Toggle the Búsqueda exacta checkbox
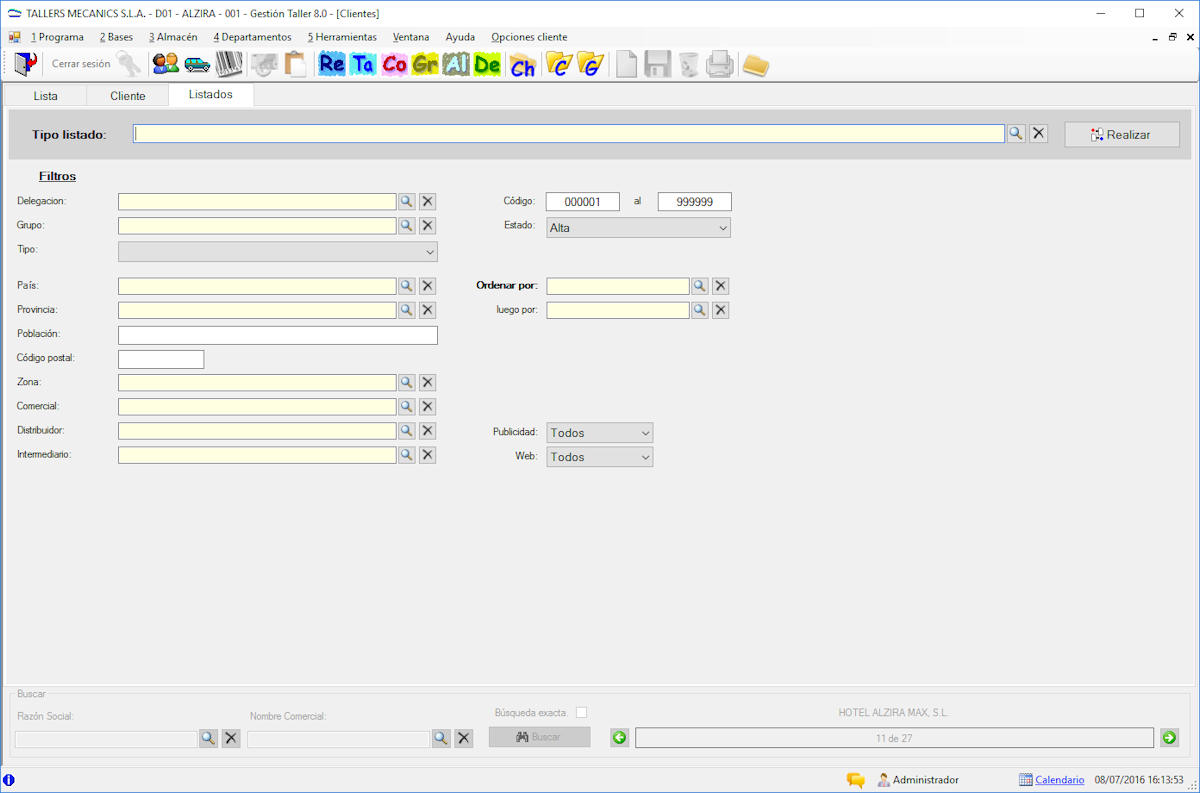 click(582, 713)
